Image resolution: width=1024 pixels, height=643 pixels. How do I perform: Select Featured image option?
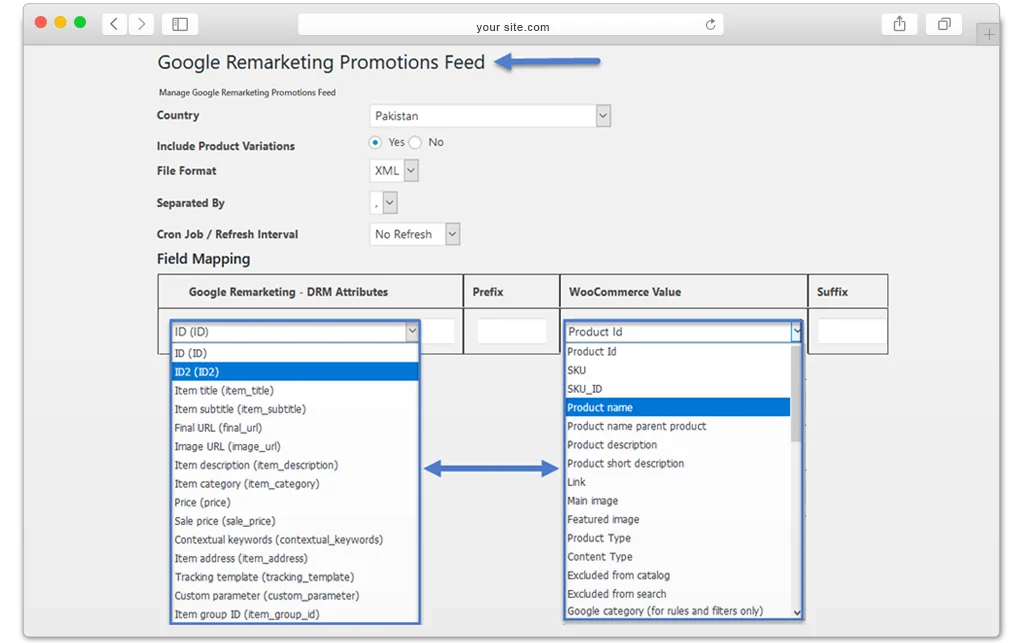point(678,520)
